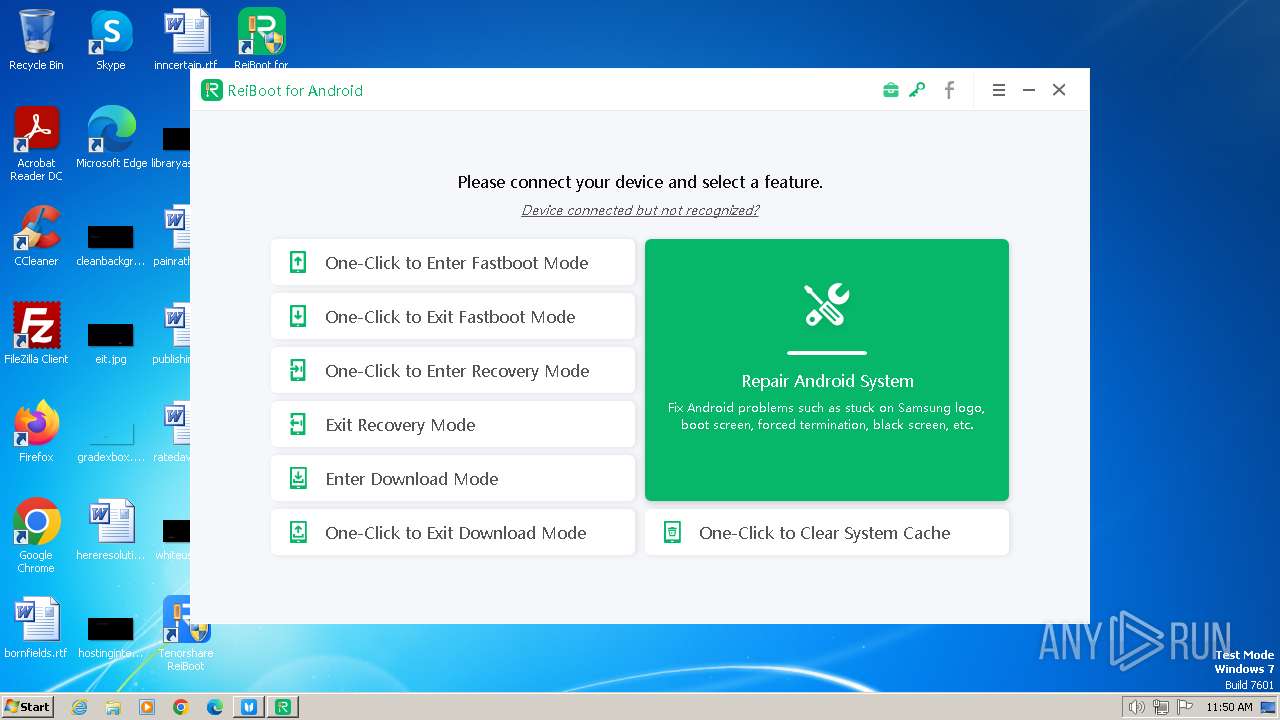
Task: Select One-Click to Exit Download Mode
Action: 453,532
